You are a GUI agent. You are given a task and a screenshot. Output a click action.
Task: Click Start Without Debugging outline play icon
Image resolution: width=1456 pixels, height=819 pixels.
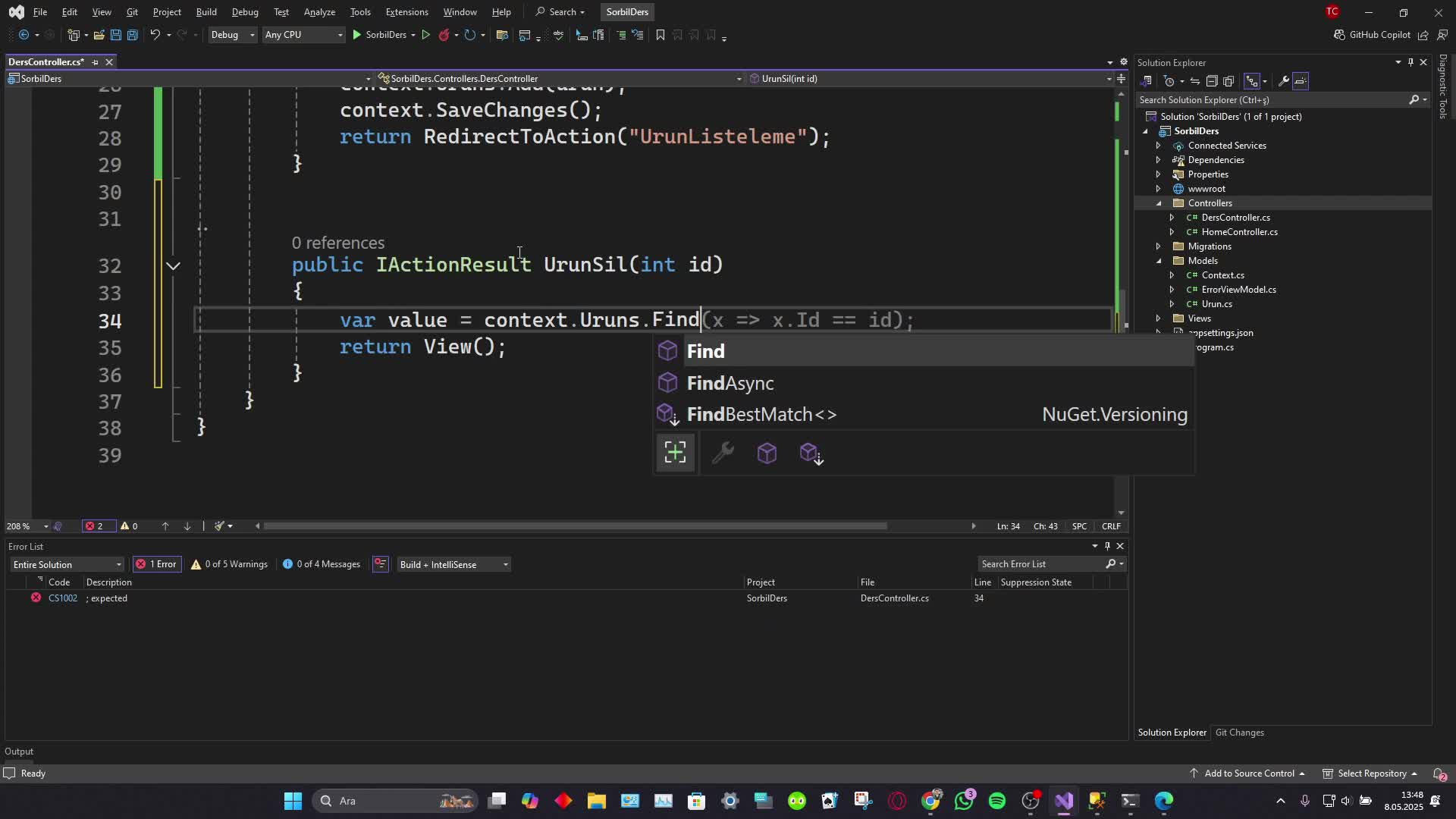(x=425, y=35)
